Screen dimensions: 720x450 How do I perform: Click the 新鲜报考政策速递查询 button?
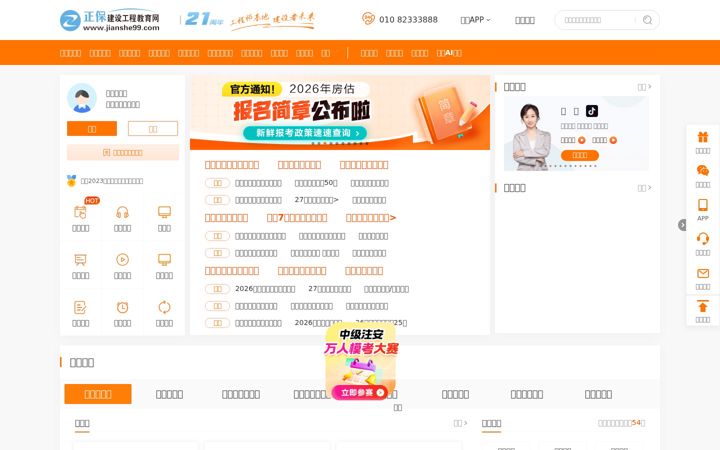coord(305,133)
